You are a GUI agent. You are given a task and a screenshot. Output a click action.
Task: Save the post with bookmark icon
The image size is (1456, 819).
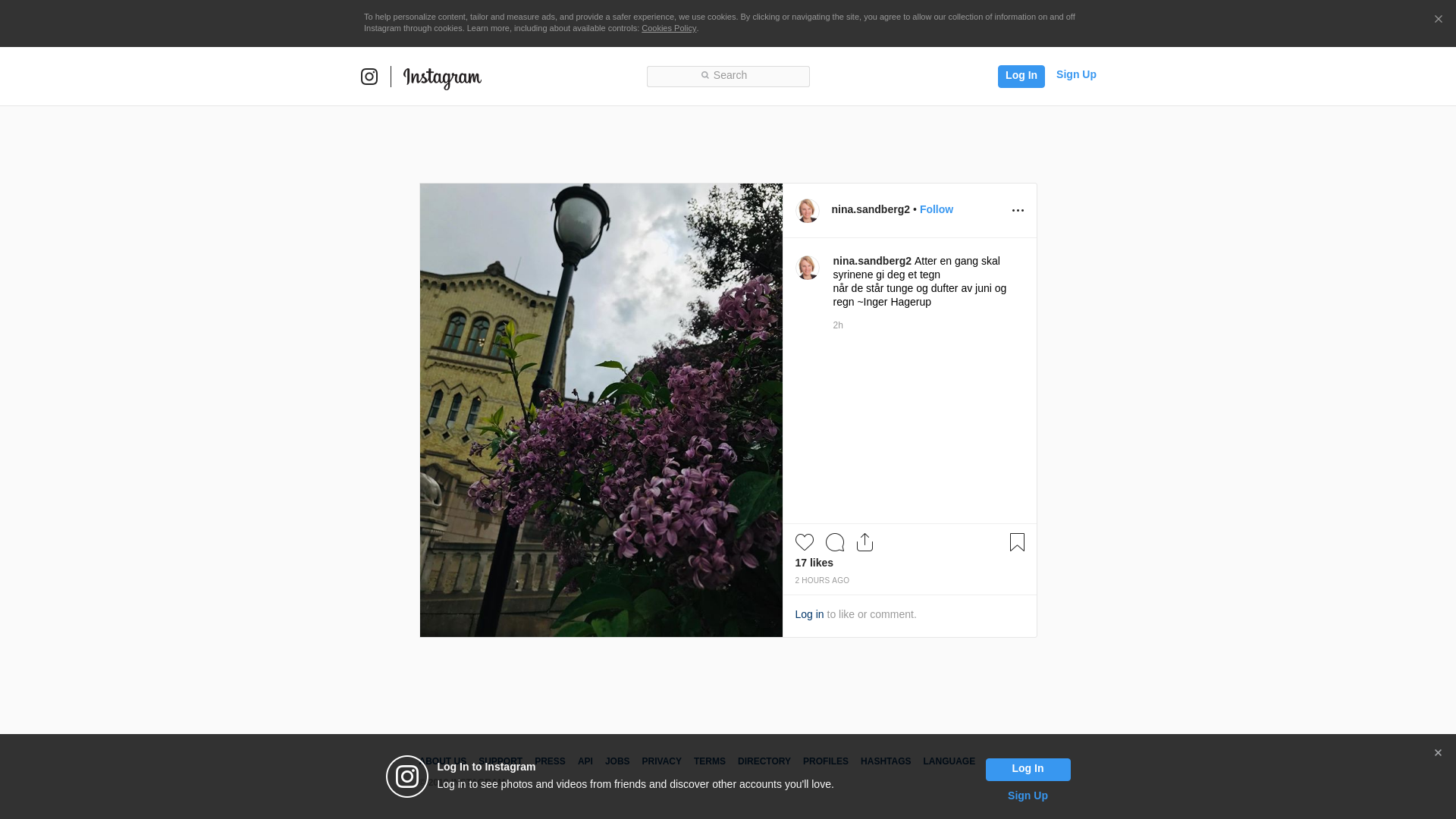[x=1017, y=542]
